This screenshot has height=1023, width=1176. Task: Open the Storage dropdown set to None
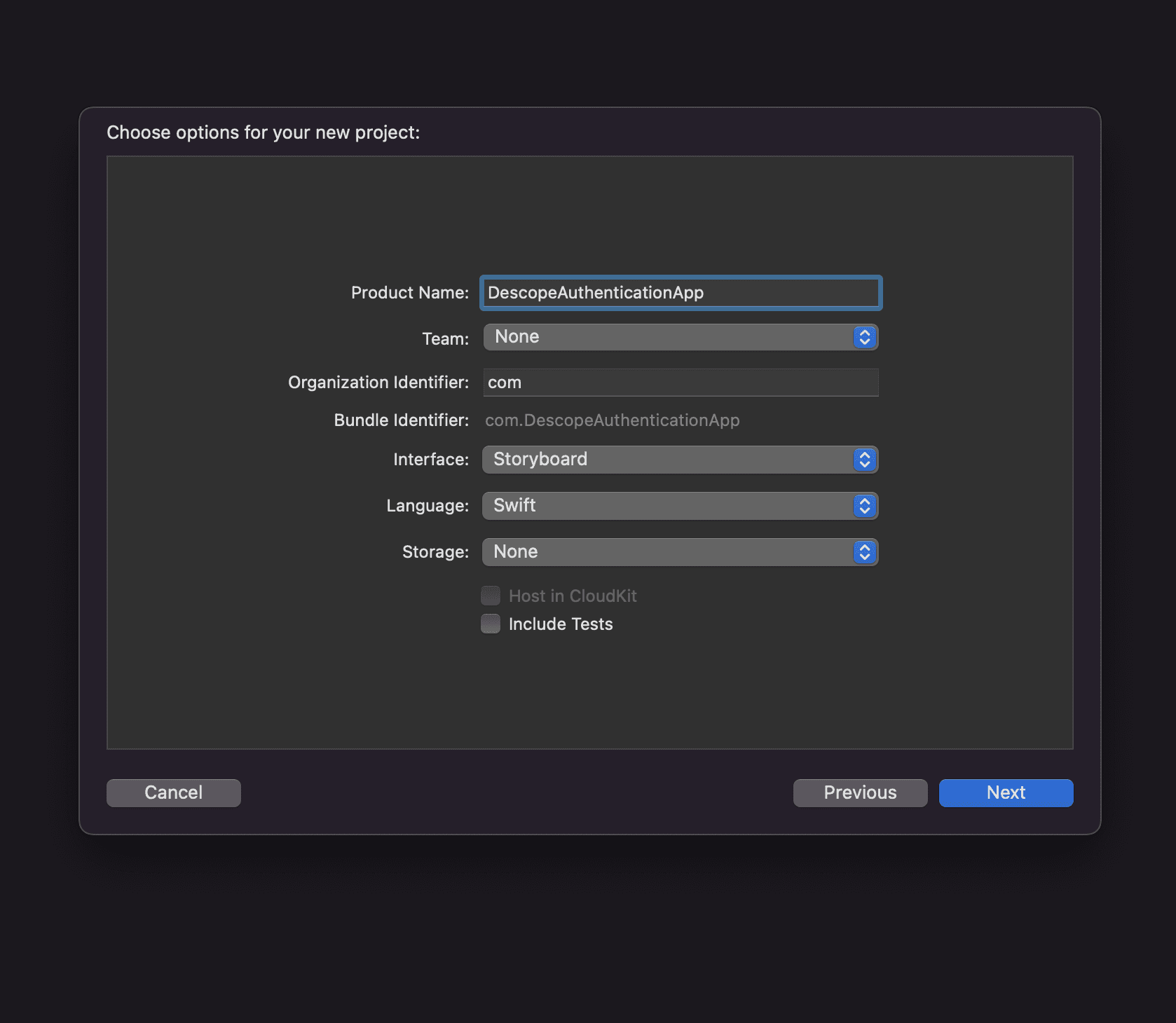679,552
